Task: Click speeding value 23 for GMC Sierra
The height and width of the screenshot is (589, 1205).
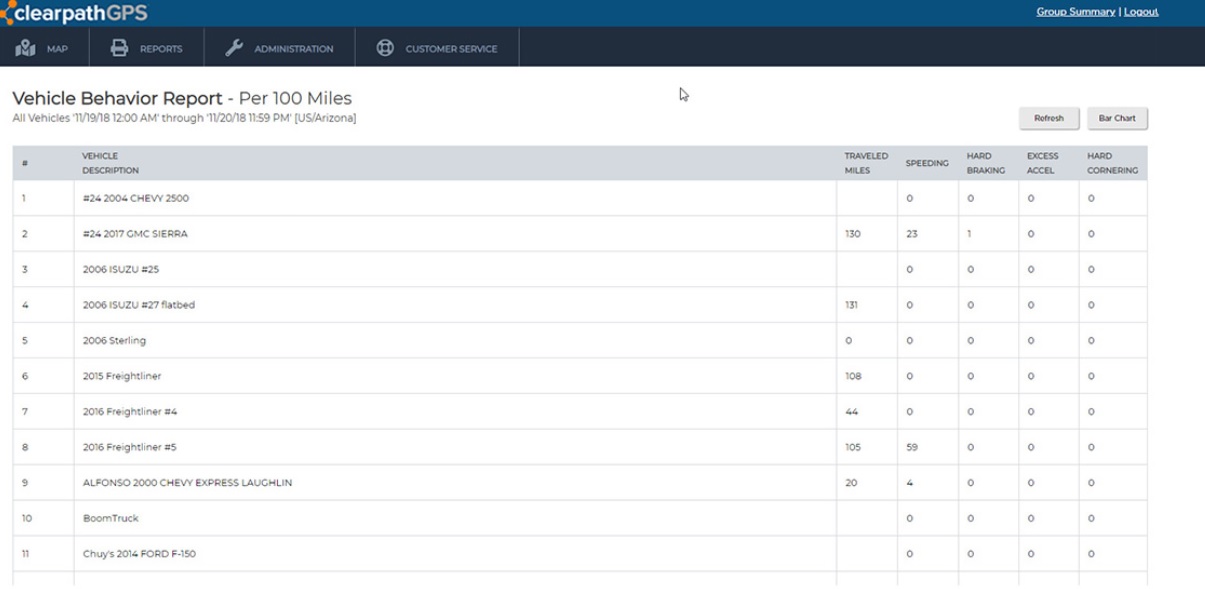Action: [x=912, y=234]
